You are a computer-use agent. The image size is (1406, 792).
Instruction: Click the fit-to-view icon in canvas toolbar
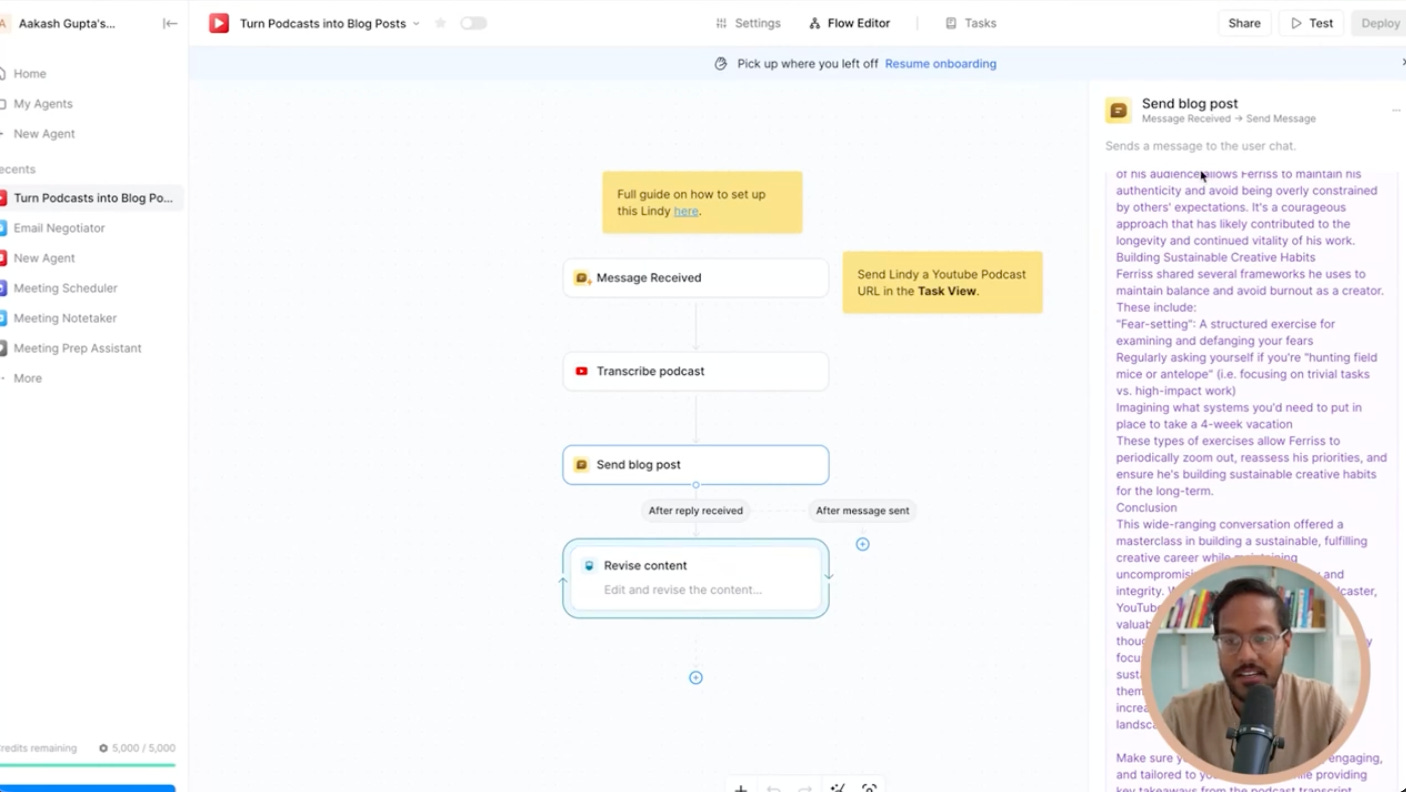pos(869,788)
